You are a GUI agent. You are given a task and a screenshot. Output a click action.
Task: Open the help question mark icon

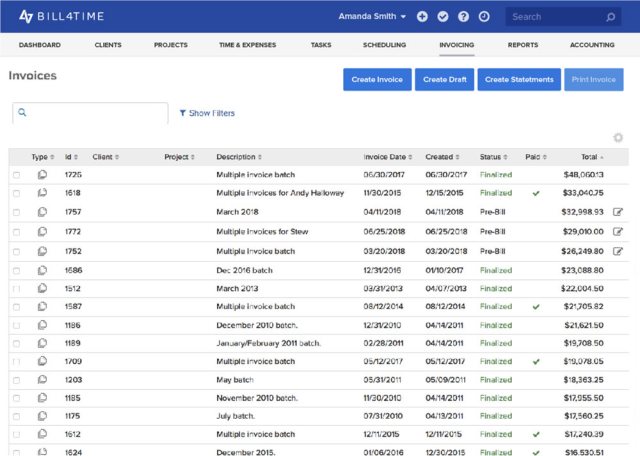463,17
